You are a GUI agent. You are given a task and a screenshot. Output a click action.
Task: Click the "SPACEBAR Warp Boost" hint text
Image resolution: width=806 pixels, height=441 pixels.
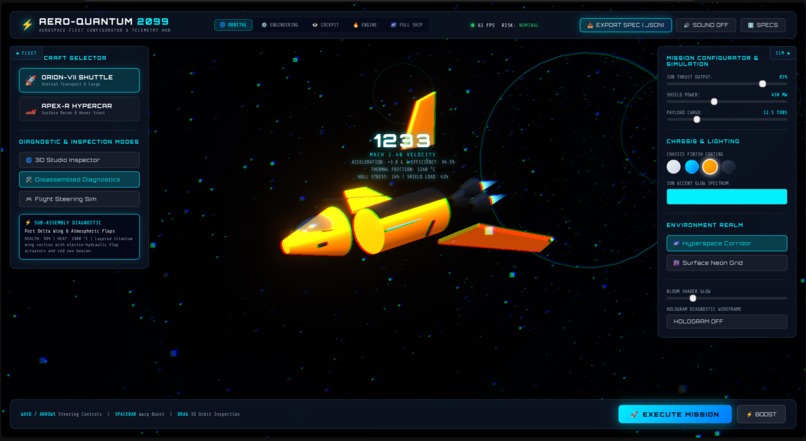tap(139, 414)
